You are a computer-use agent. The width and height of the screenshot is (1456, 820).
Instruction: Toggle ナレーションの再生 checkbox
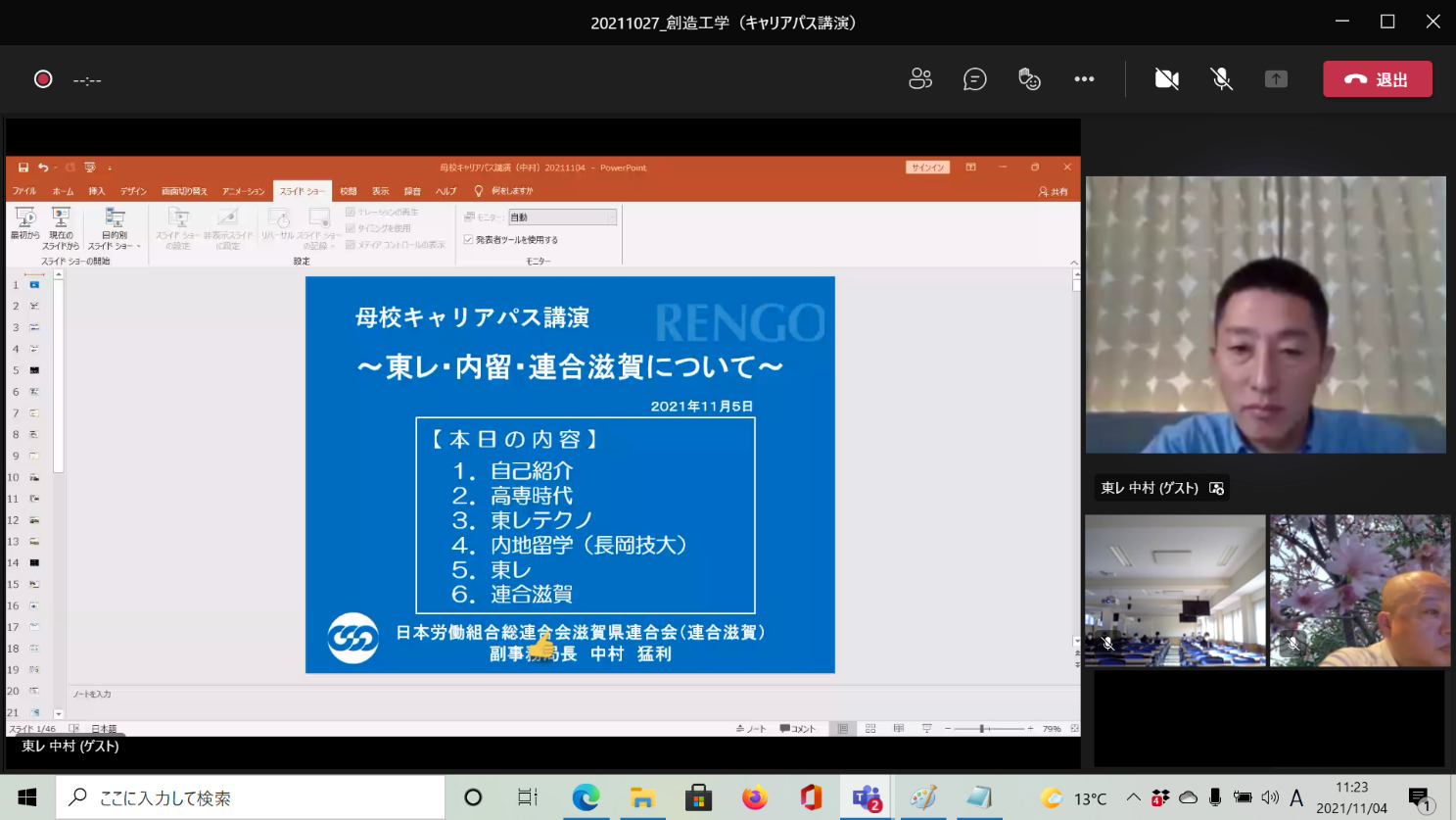[351, 213]
